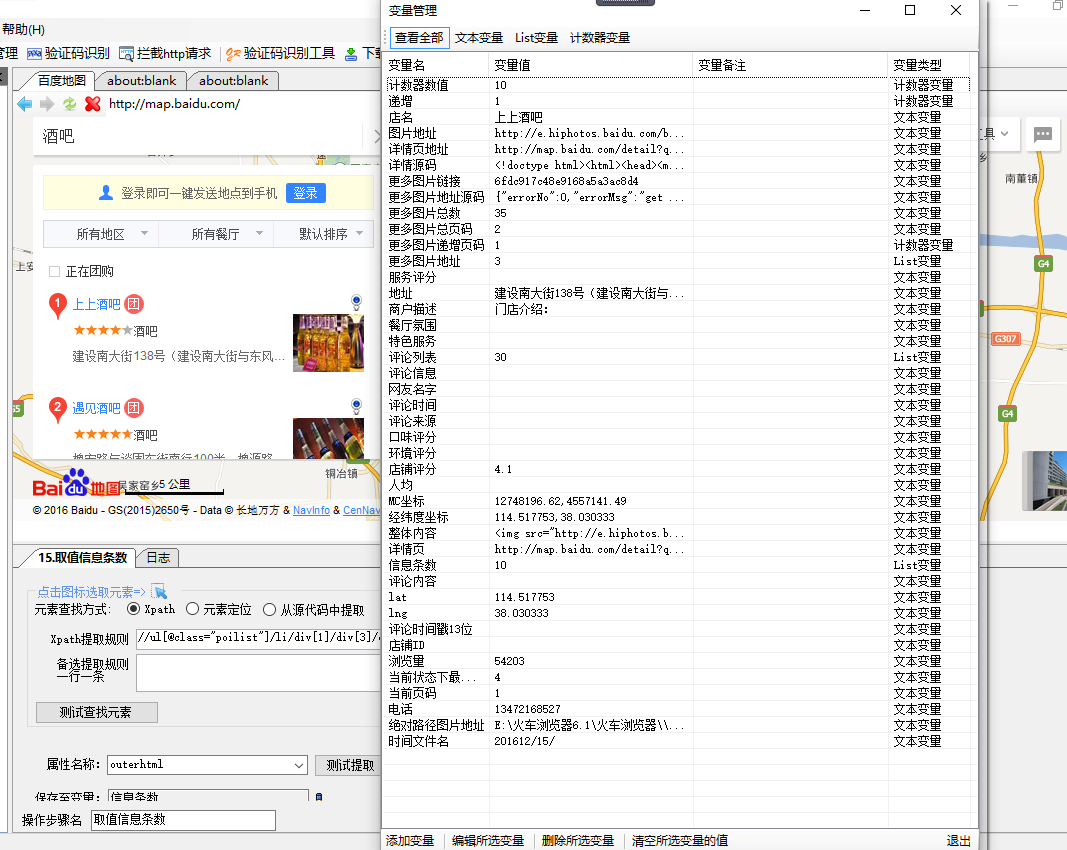Open the 验证码识别工具 toolbar item
This screenshot has height=850, width=1067.
click(x=280, y=53)
